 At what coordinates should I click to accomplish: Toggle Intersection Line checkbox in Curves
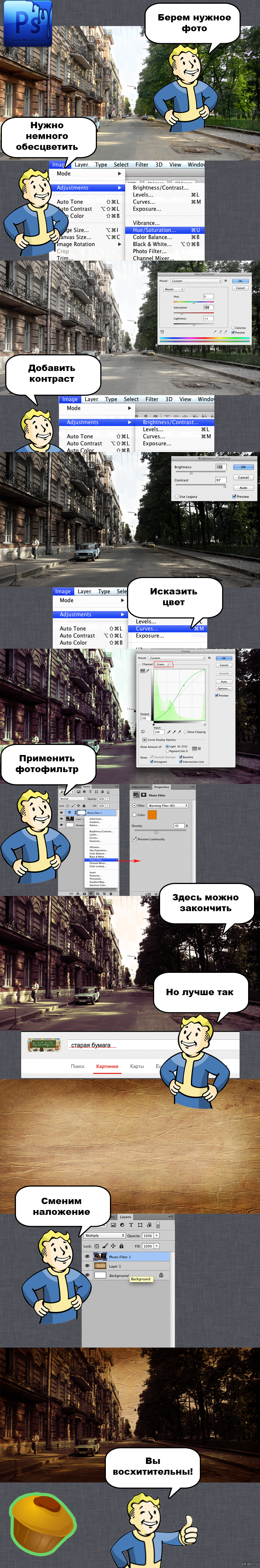[x=181, y=762]
